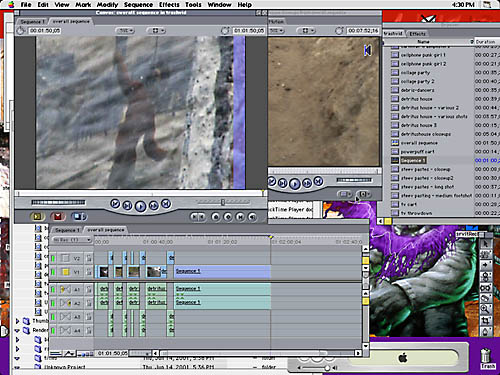Collapse the Render folder in Finder list
Image resolution: width=500 pixels, height=375 pixels.
point(17,330)
